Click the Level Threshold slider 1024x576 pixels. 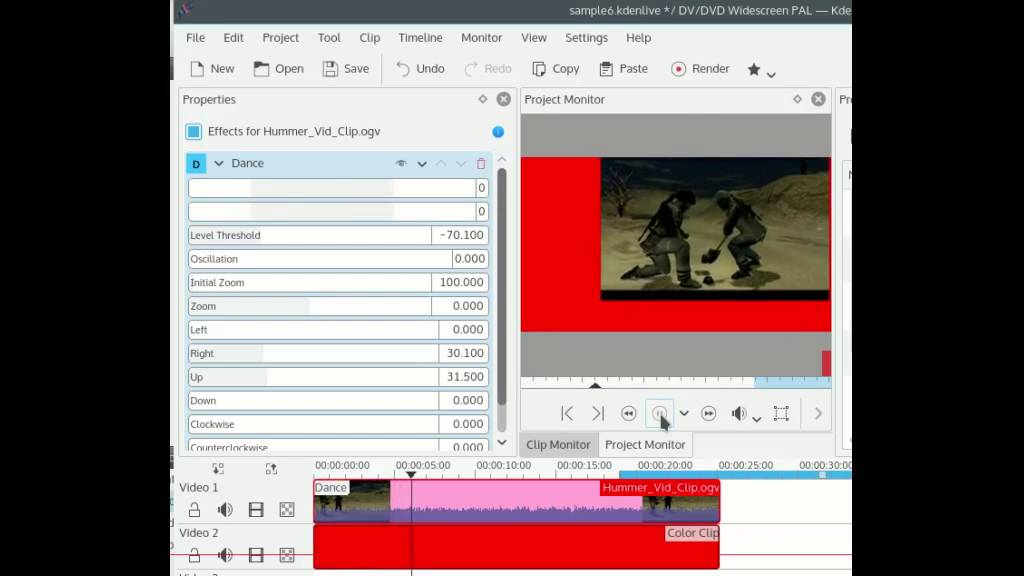[x=310, y=235]
